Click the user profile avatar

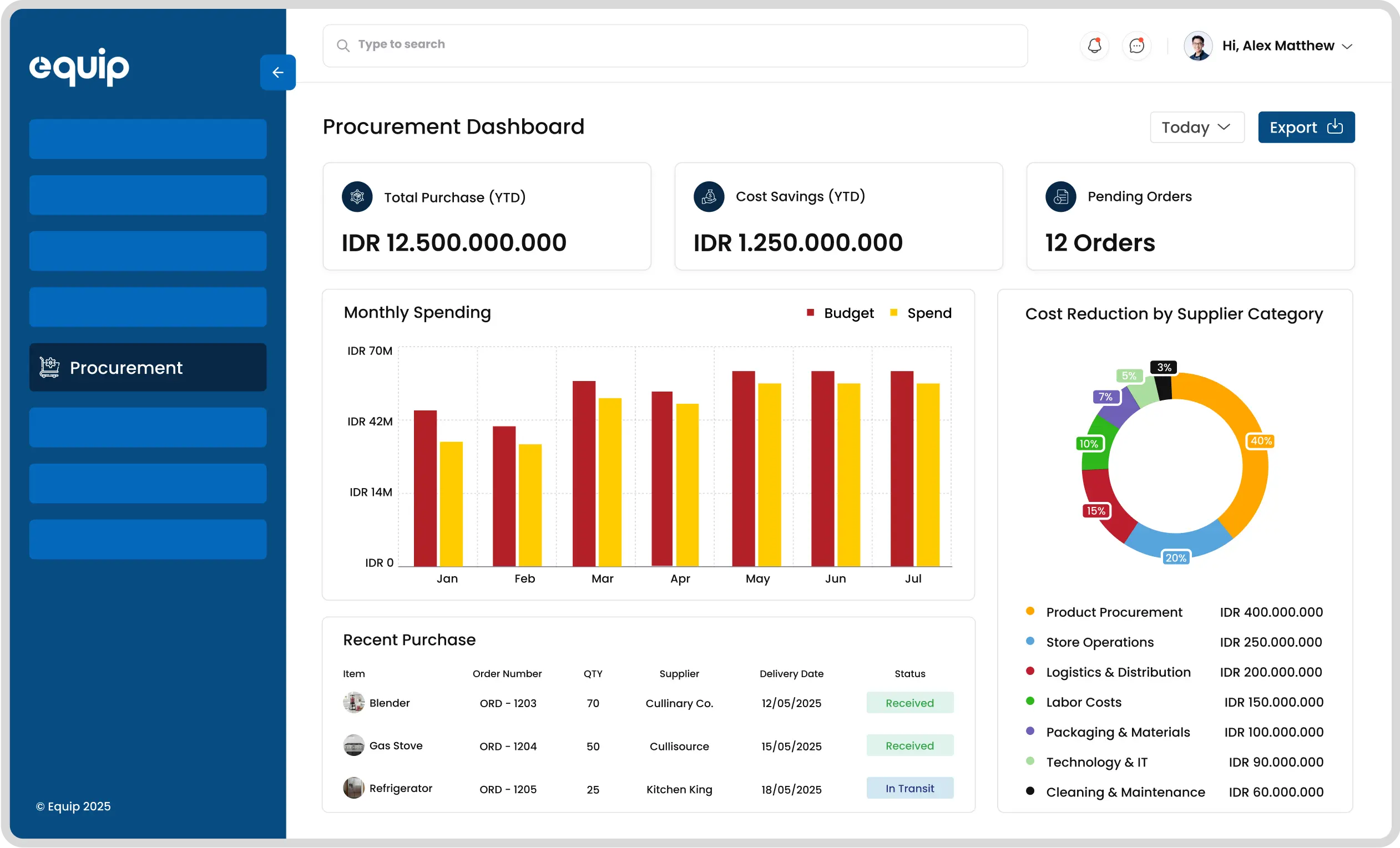point(1197,45)
